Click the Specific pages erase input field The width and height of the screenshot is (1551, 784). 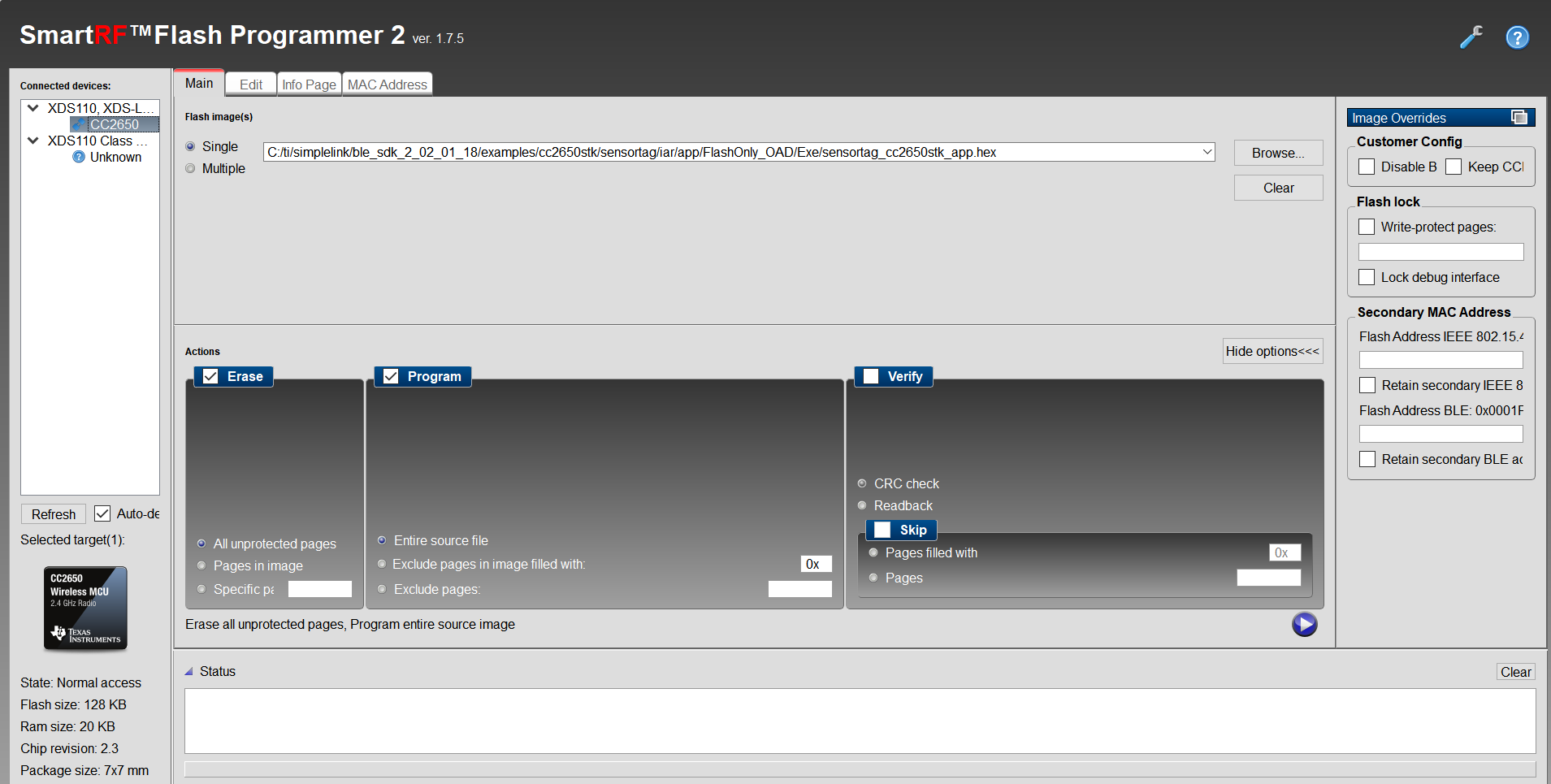coord(320,589)
